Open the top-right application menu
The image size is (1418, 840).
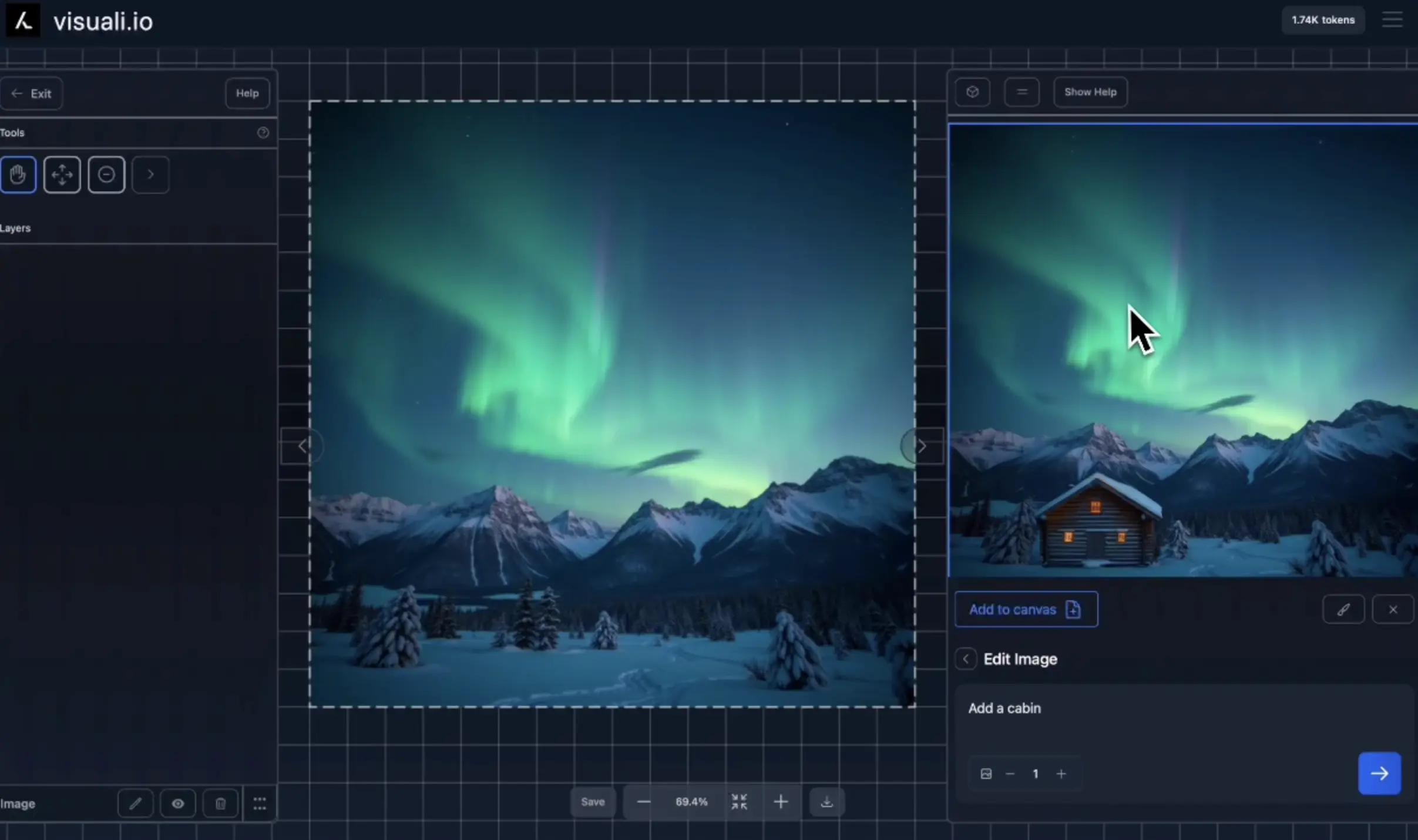(1393, 19)
